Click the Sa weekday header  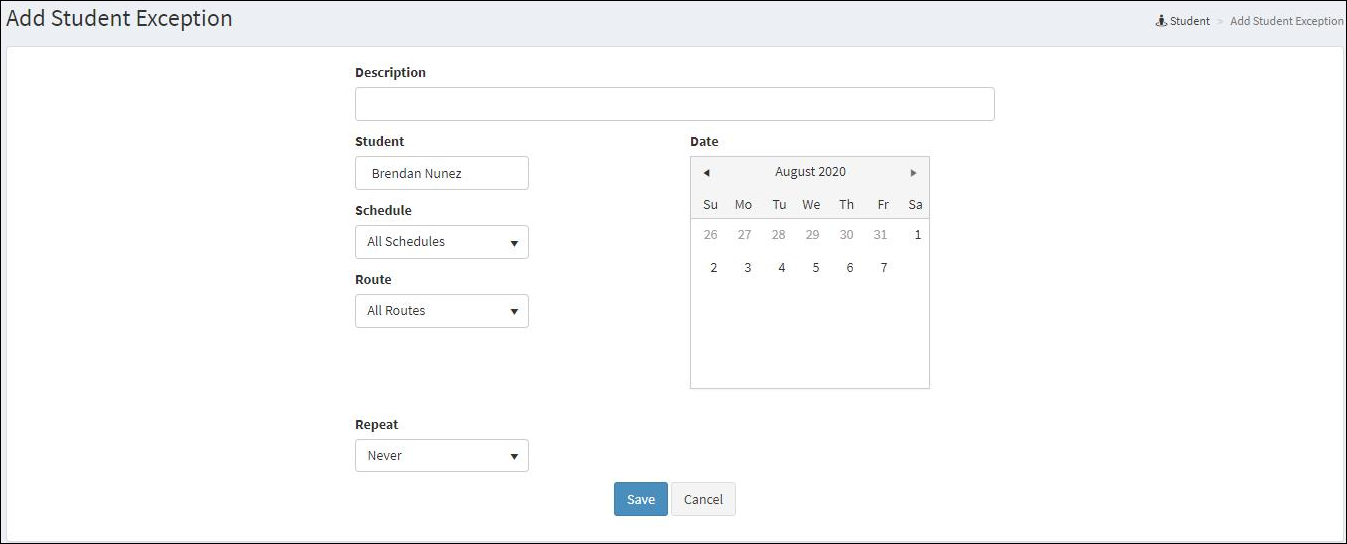915,205
